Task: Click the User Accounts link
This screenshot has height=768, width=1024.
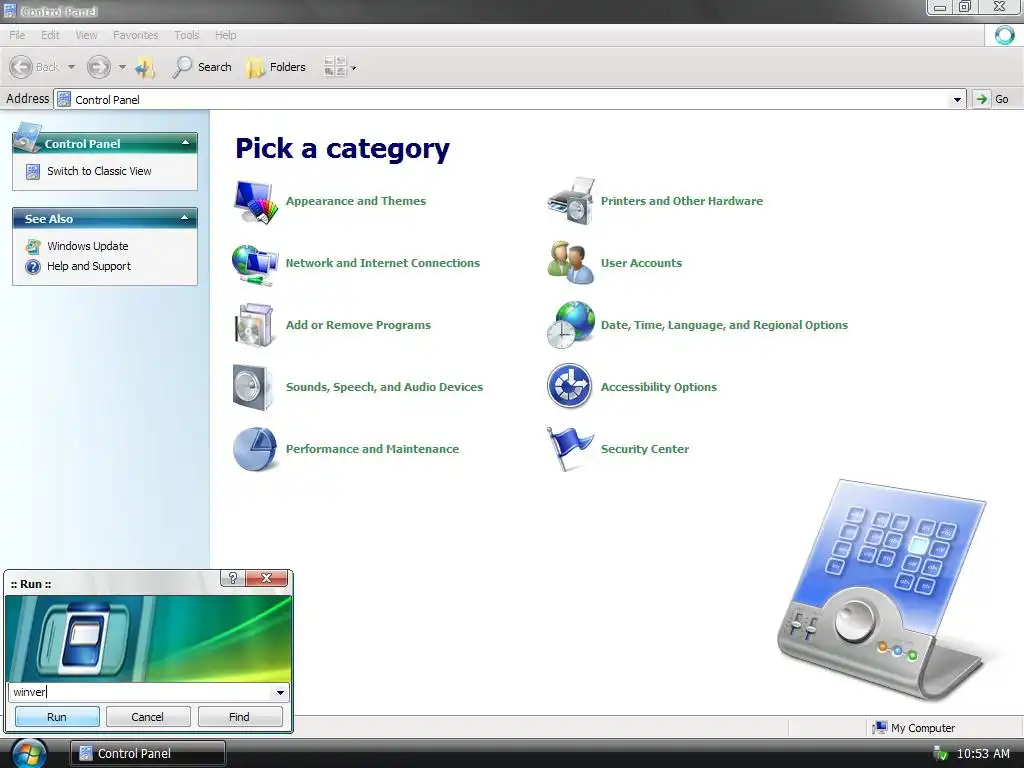Action: click(x=641, y=263)
